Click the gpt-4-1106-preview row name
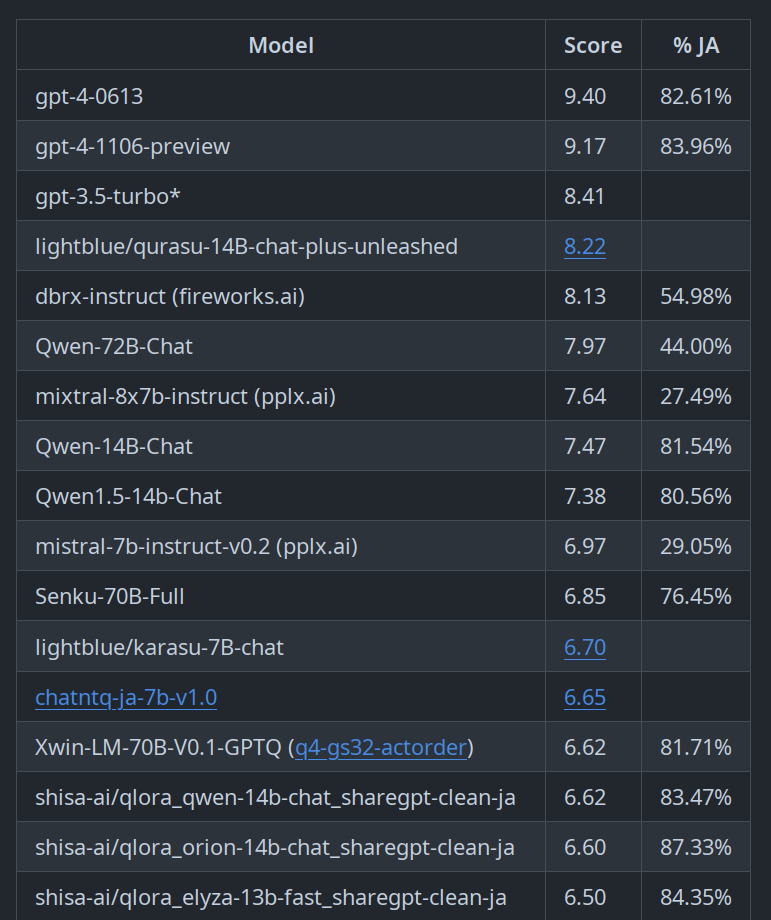Viewport: 771px width, 920px height. 133,146
